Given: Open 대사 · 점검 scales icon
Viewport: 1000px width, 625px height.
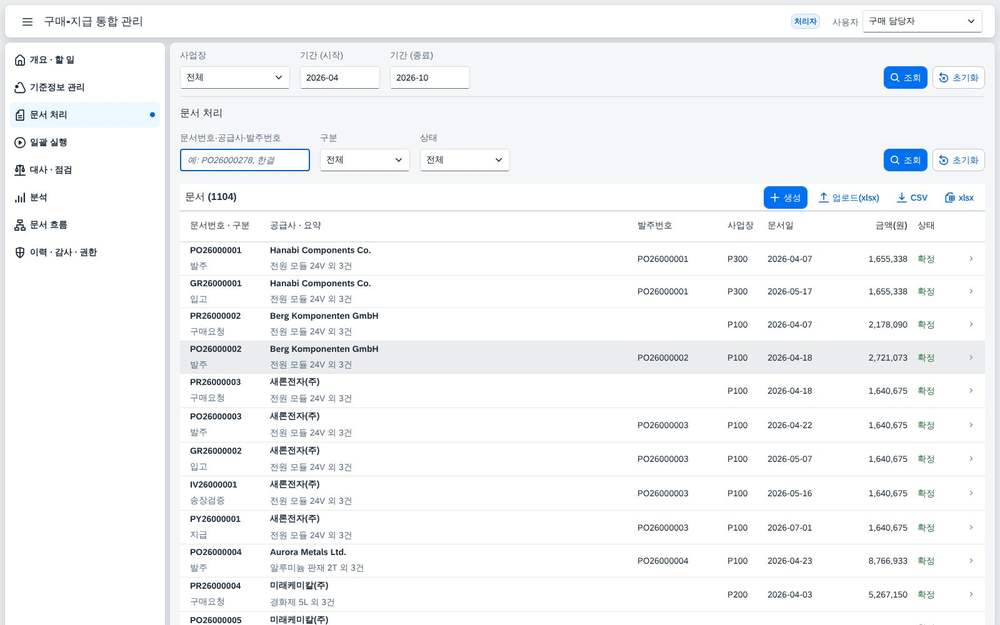Looking at the screenshot, I should pyautogui.click(x=20, y=170).
